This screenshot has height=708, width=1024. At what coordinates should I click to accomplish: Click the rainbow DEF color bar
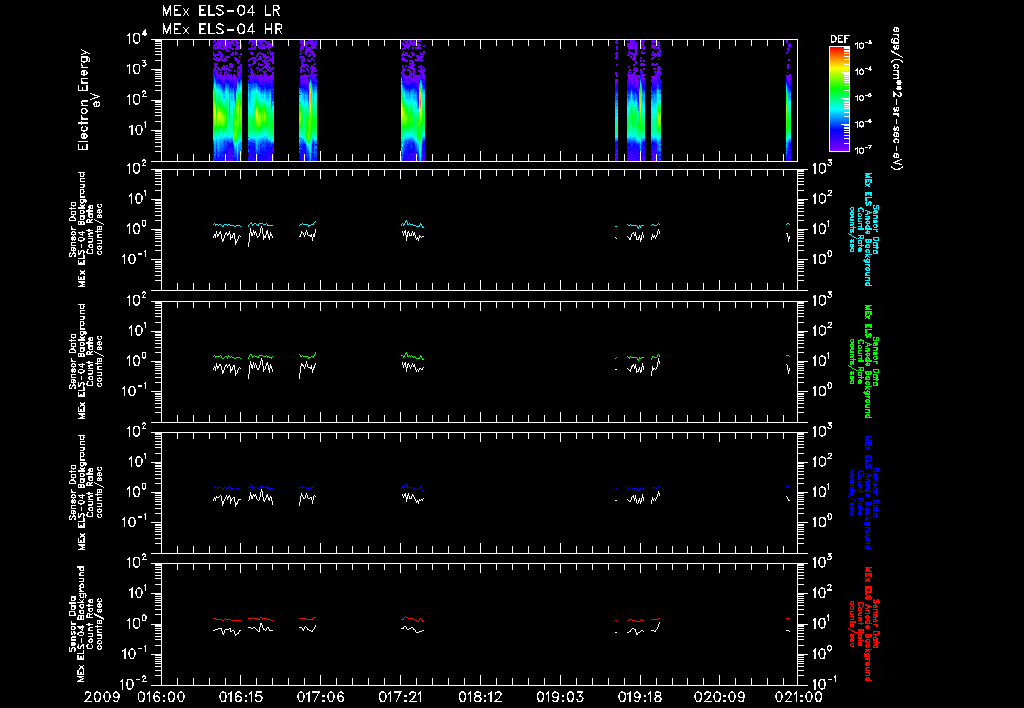(x=839, y=99)
